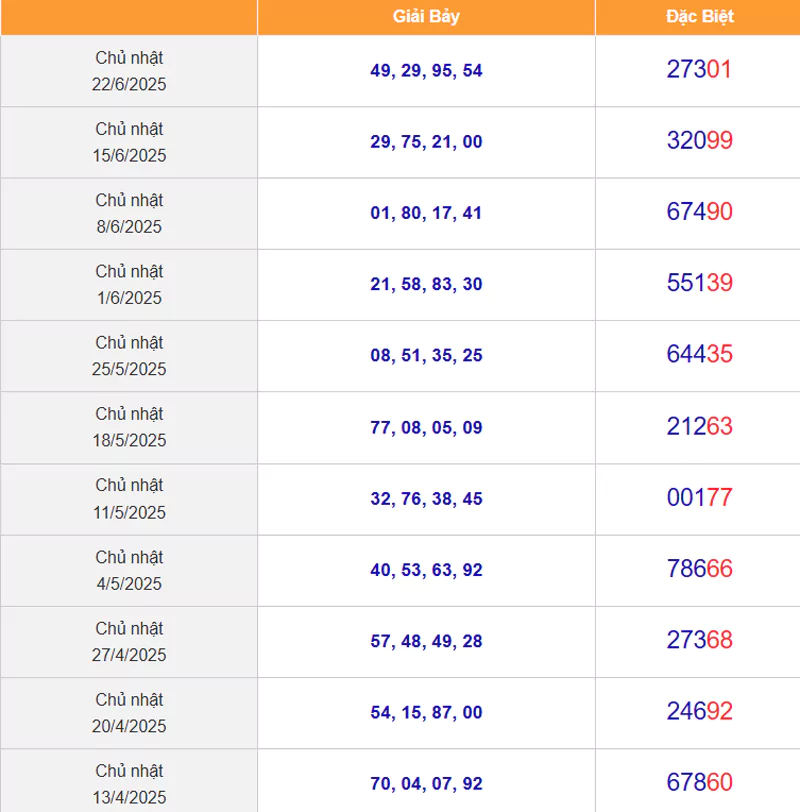800x812 pixels.
Task: Select the date cell 18/5/2025
Action: tap(129, 427)
